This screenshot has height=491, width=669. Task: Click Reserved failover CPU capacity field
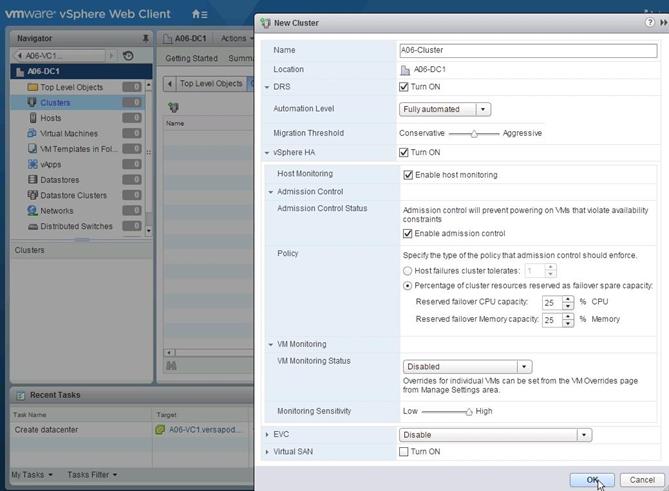(x=552, y=302)
